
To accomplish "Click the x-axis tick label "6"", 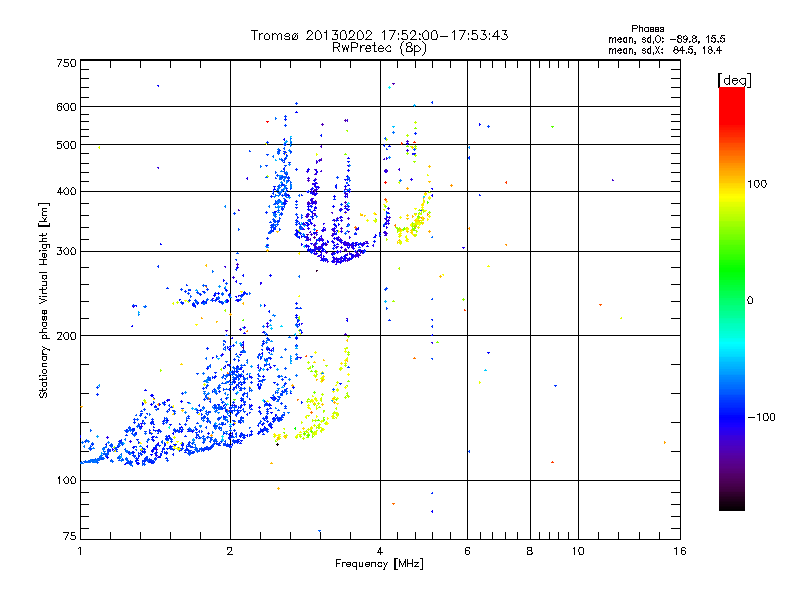I will 467,551.
